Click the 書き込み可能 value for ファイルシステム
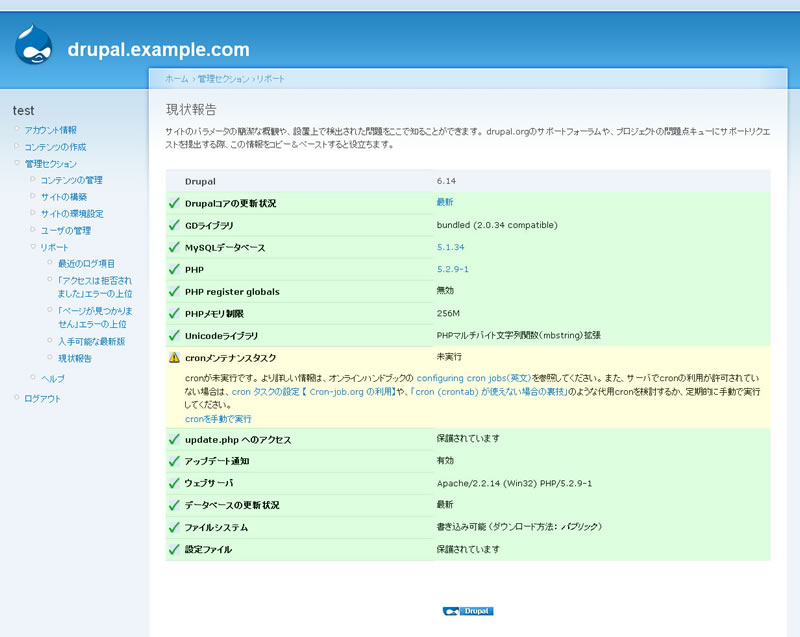The height and width of the screenshot is (637, 800). (x=519, y=527)
